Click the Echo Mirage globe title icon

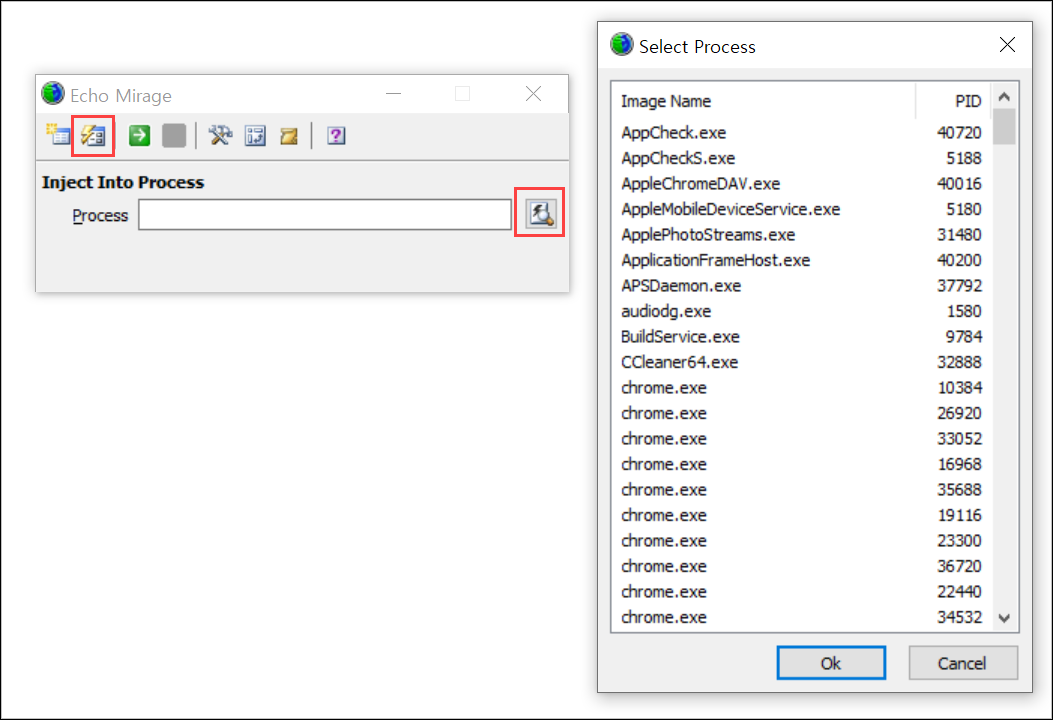point(52,94)
